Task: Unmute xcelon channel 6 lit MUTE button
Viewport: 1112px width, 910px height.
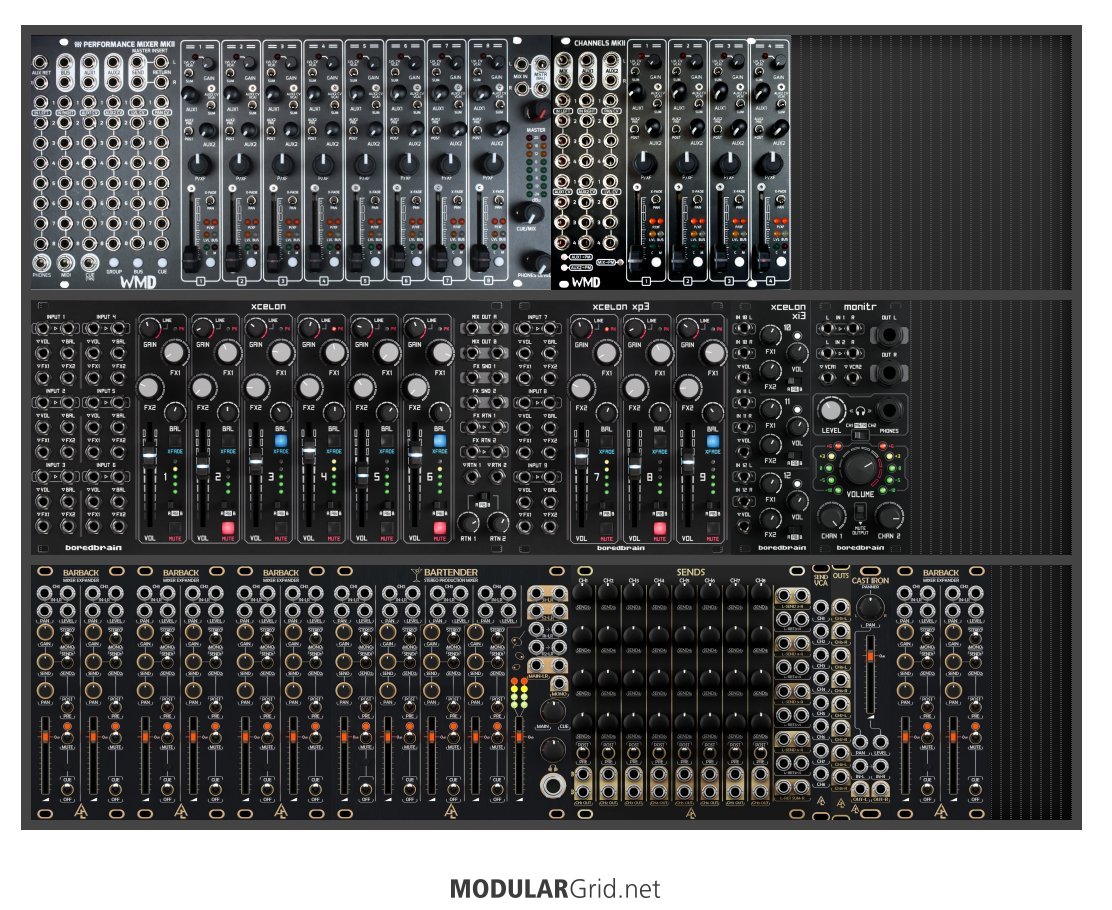Action: pyautogui.click(x=440, y=528)
